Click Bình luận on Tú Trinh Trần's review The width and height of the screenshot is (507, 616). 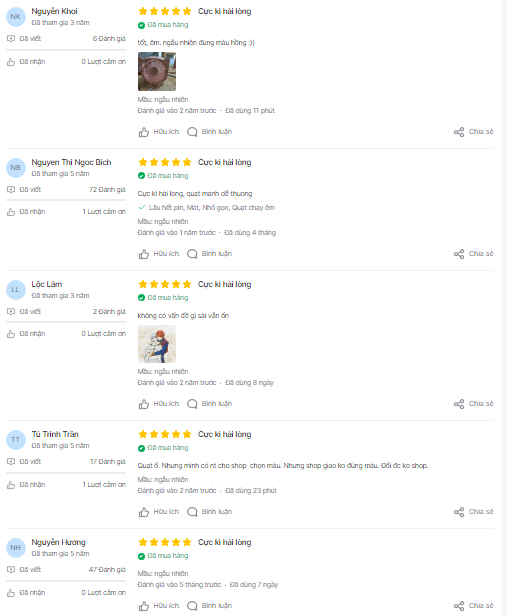click(x=209, y=512)
